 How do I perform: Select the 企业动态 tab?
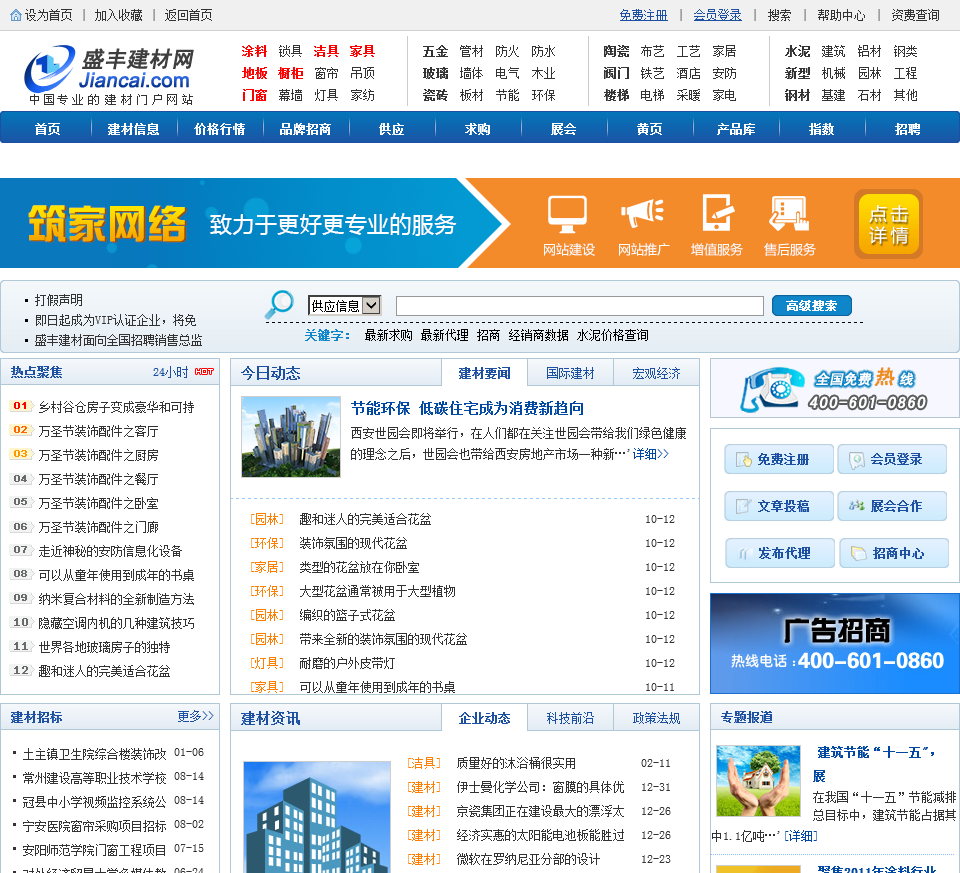(484, 718)
